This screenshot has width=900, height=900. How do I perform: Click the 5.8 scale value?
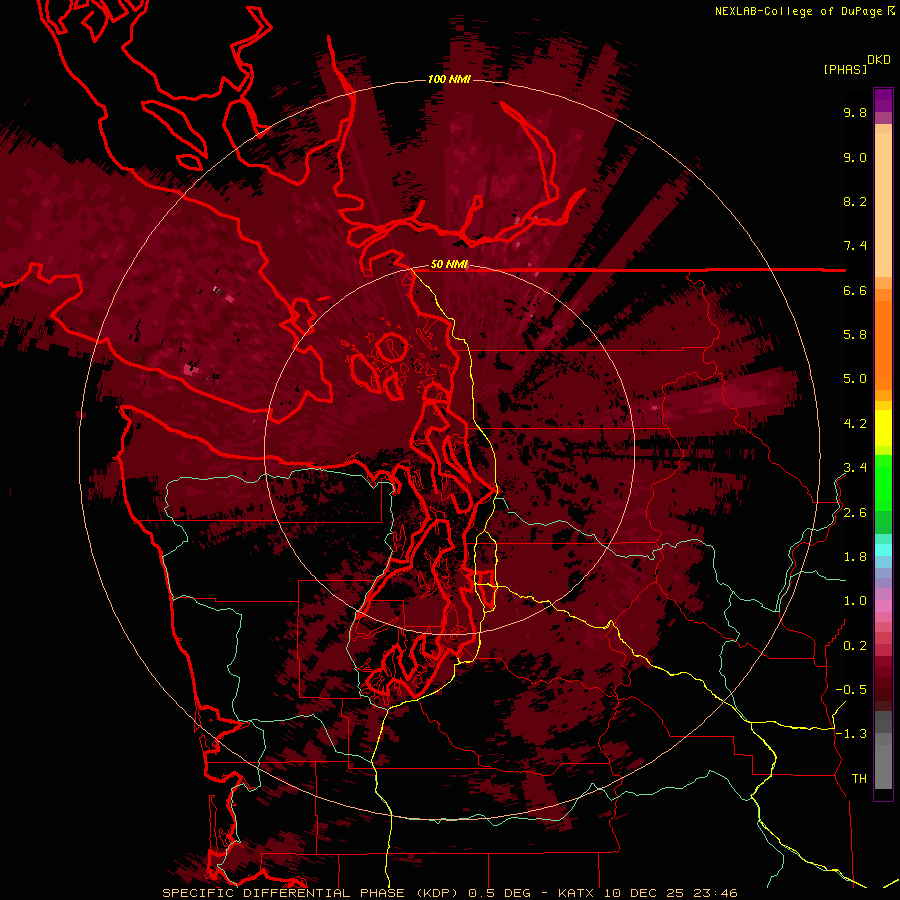click(x=855, y=335)
